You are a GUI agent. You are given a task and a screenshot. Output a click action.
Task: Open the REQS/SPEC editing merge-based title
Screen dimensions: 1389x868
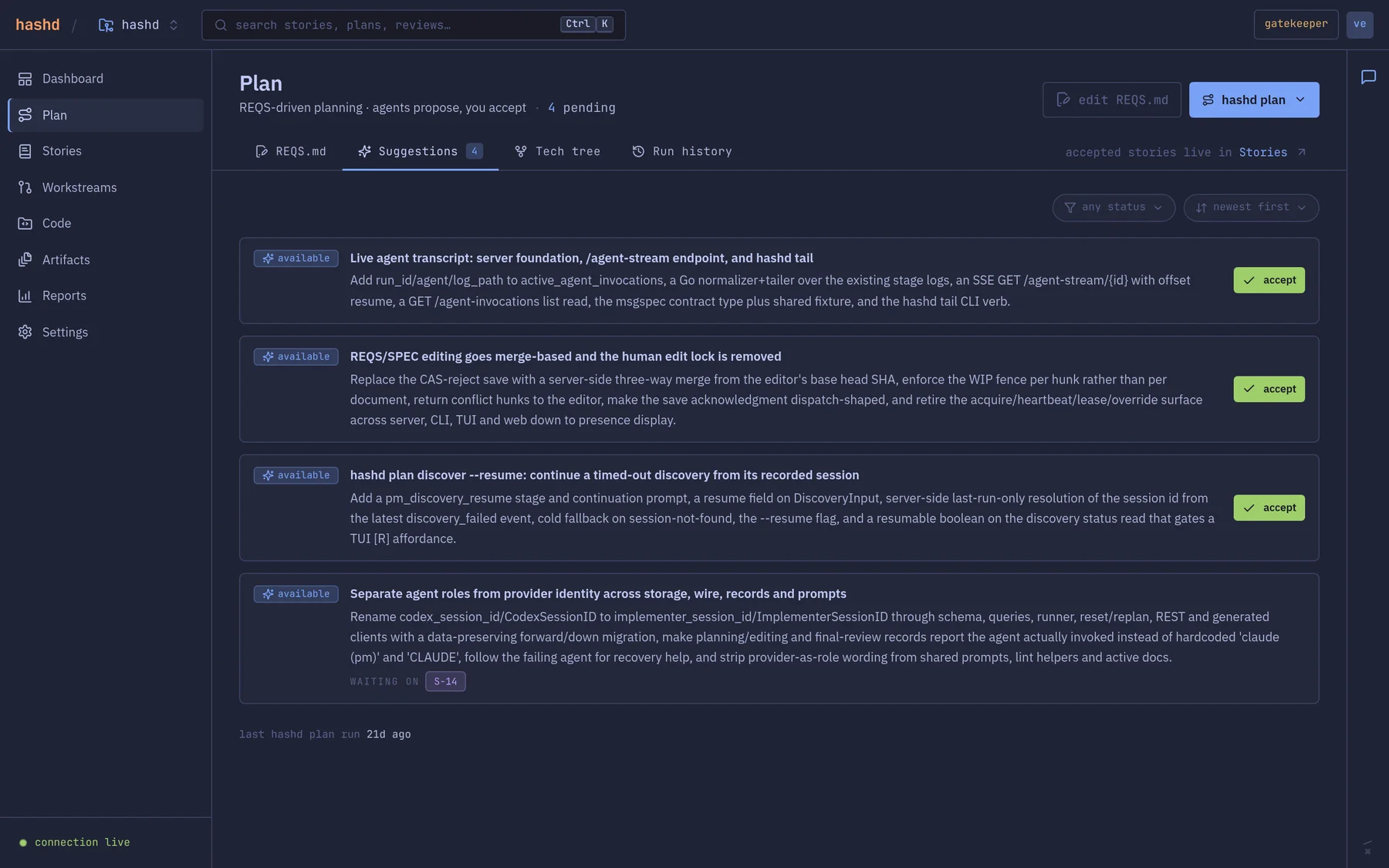tap(566, 357)
